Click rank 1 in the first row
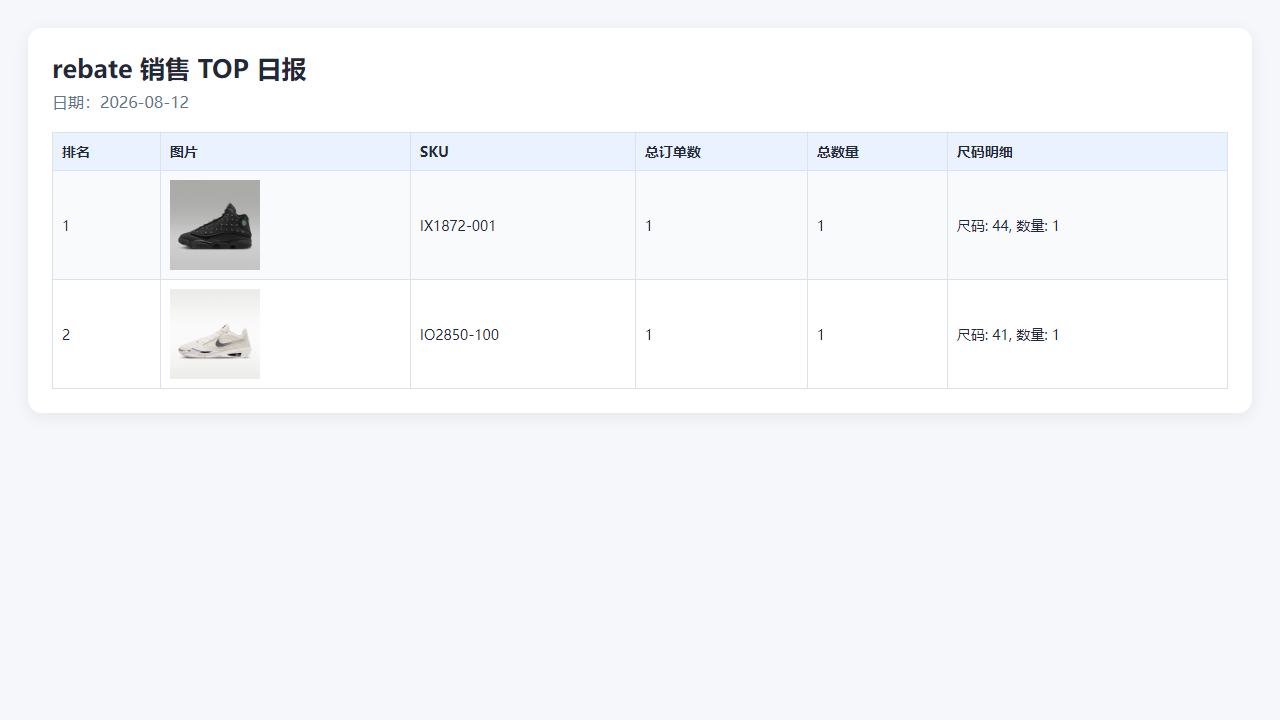This screenshot has height=720, width=1280. (66, 226)
